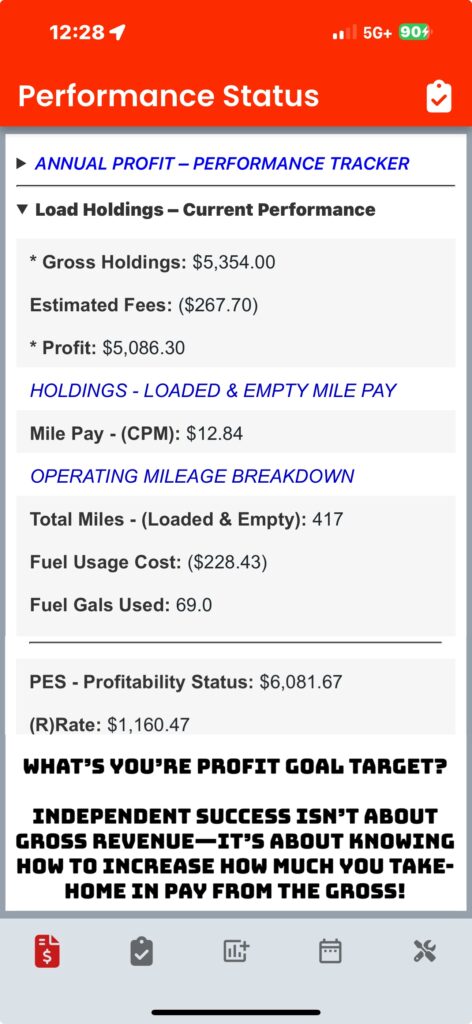472x1024 pixels.
Task: Tap the Estimated Fees row
Action: [236, 305]
